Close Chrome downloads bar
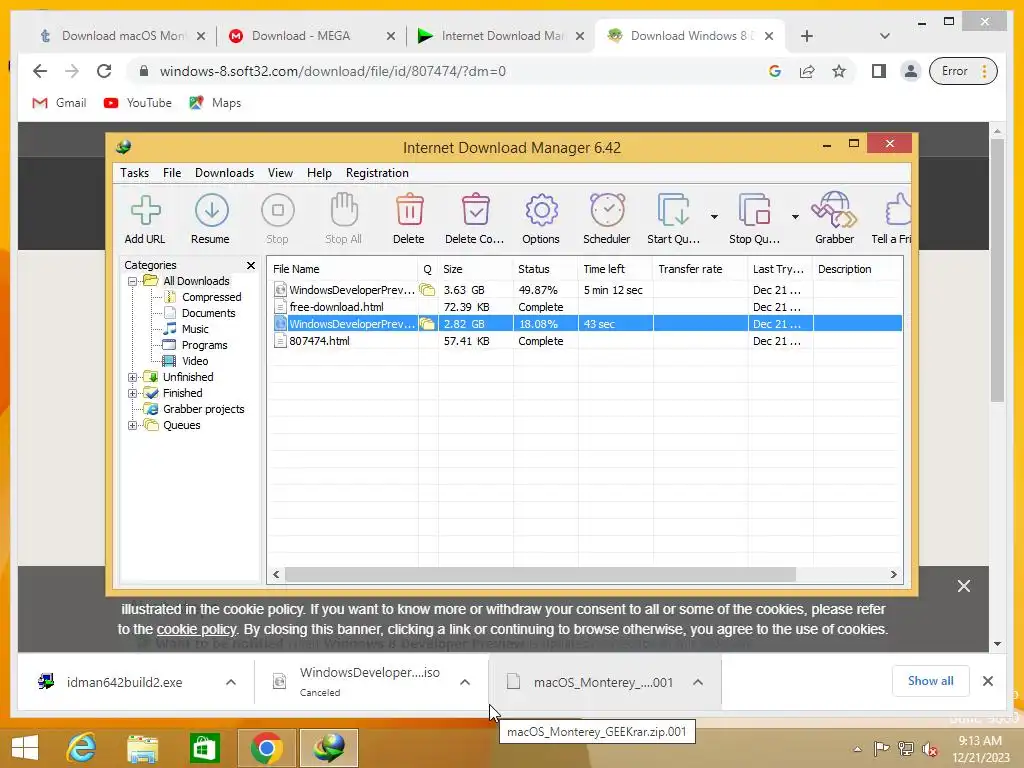This screenshot has height=768, width=1024. (988, 681)
